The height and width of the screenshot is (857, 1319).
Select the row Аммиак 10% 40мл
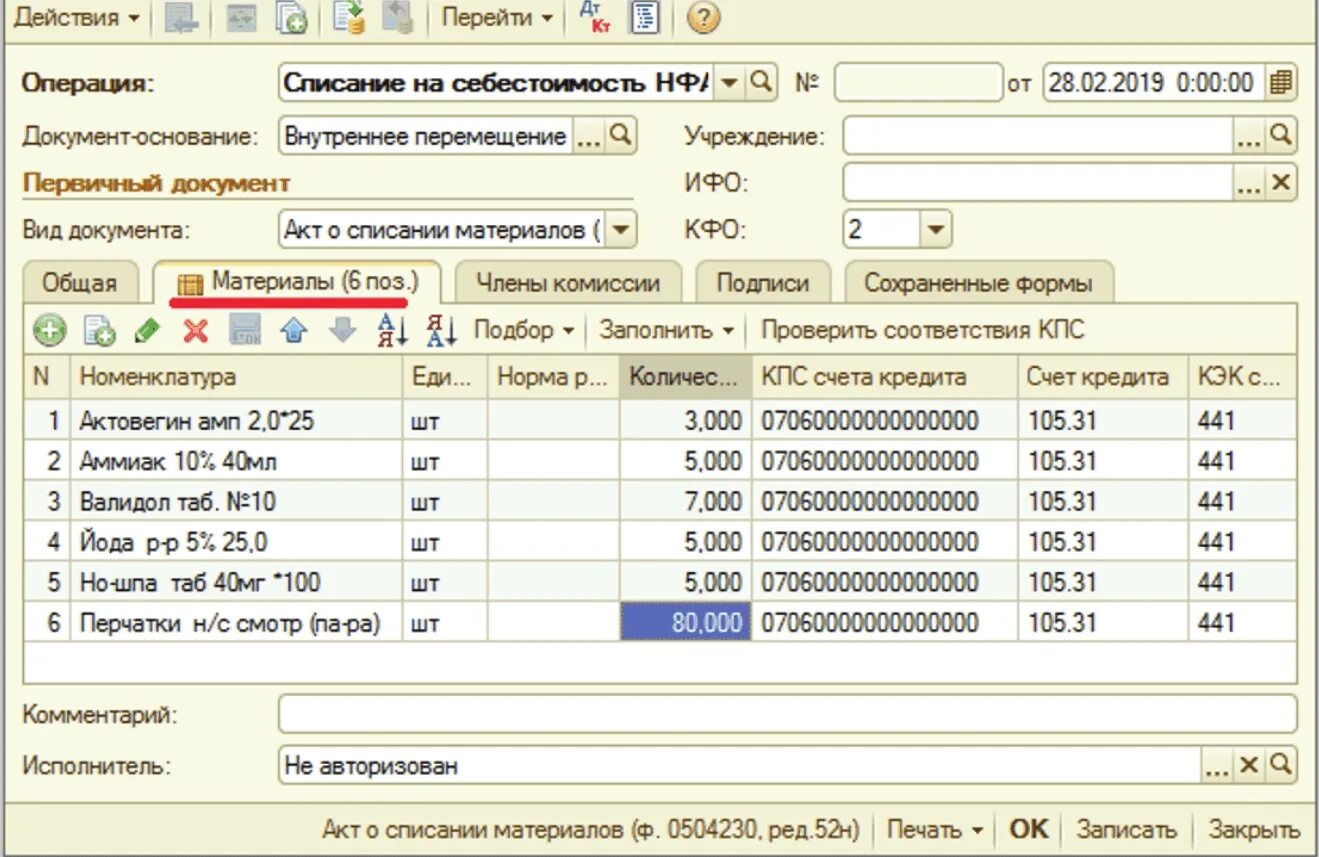click(660, 461)
